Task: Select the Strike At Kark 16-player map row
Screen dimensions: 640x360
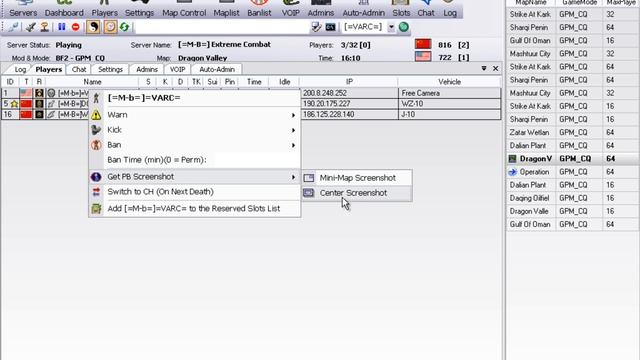Action: (x=573, y=106)
